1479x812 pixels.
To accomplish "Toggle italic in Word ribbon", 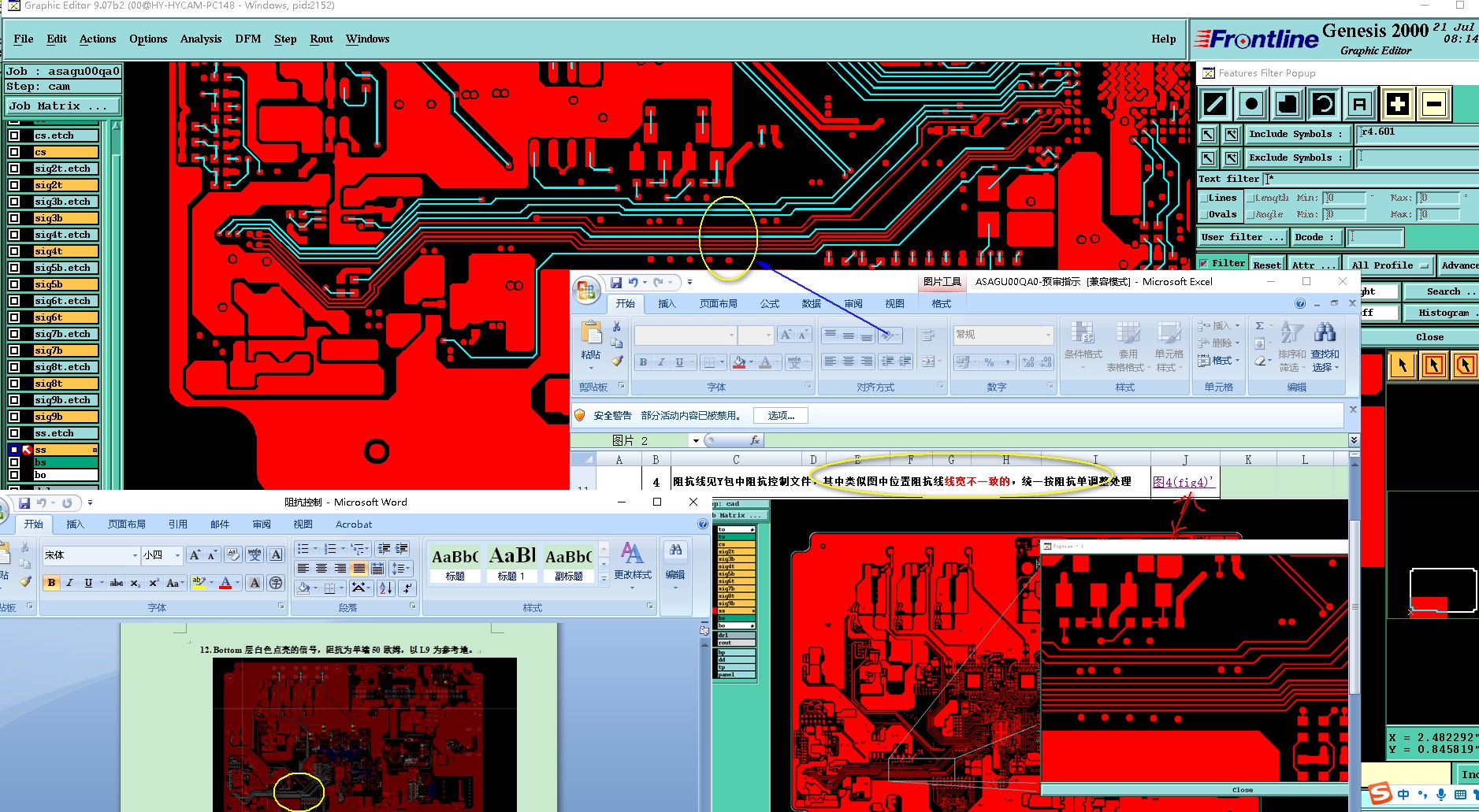I will [x=69, y=583].
